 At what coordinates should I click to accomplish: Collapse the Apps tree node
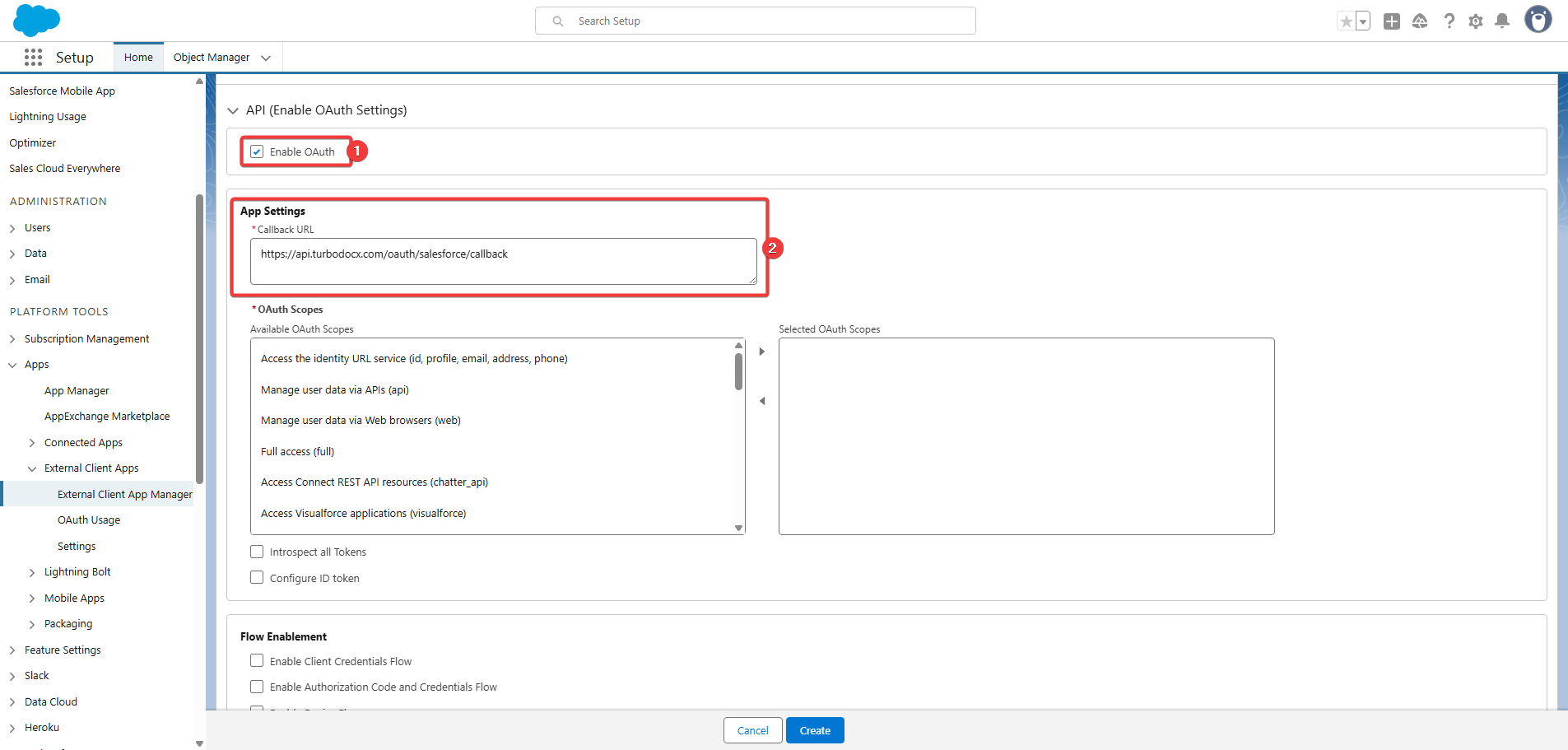pos(12,365)
